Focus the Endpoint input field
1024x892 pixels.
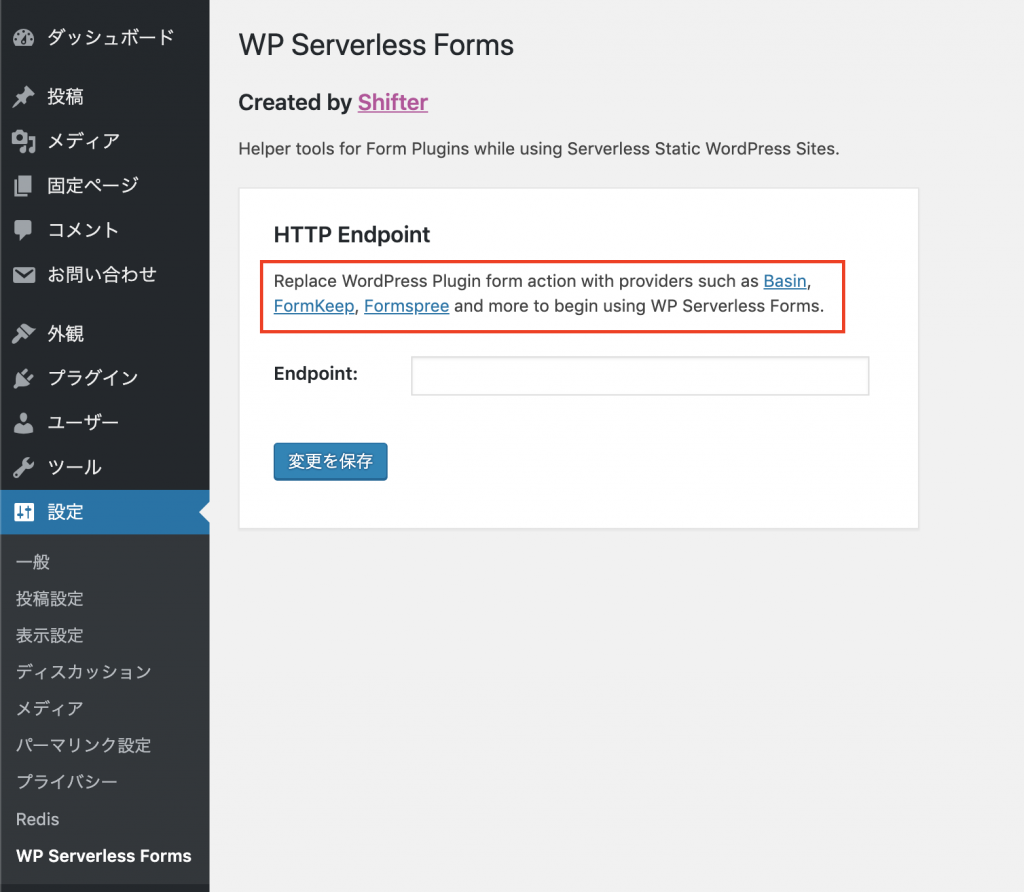[640, 376]
